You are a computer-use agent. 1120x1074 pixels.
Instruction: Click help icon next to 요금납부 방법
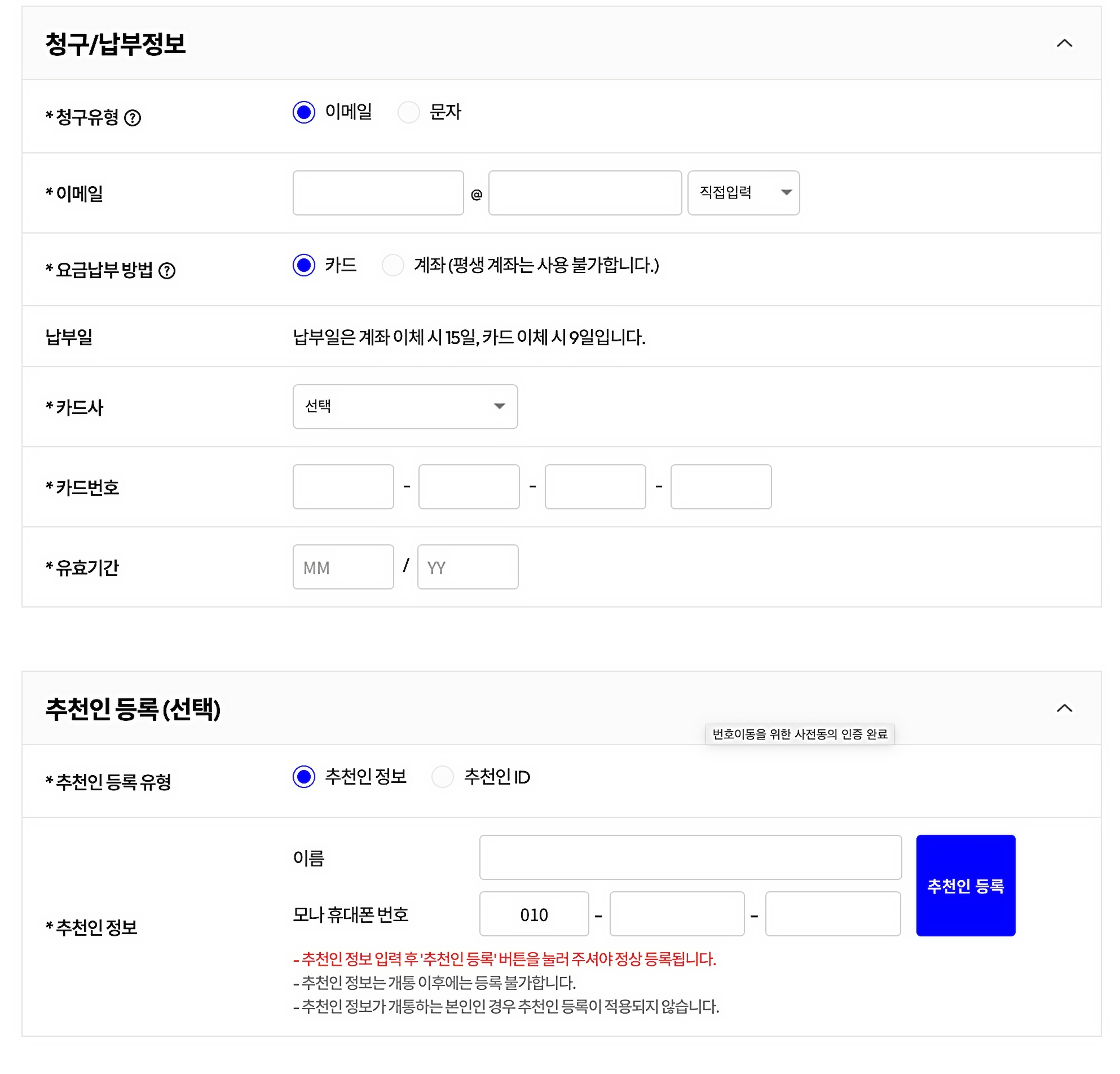pos(167,270)
